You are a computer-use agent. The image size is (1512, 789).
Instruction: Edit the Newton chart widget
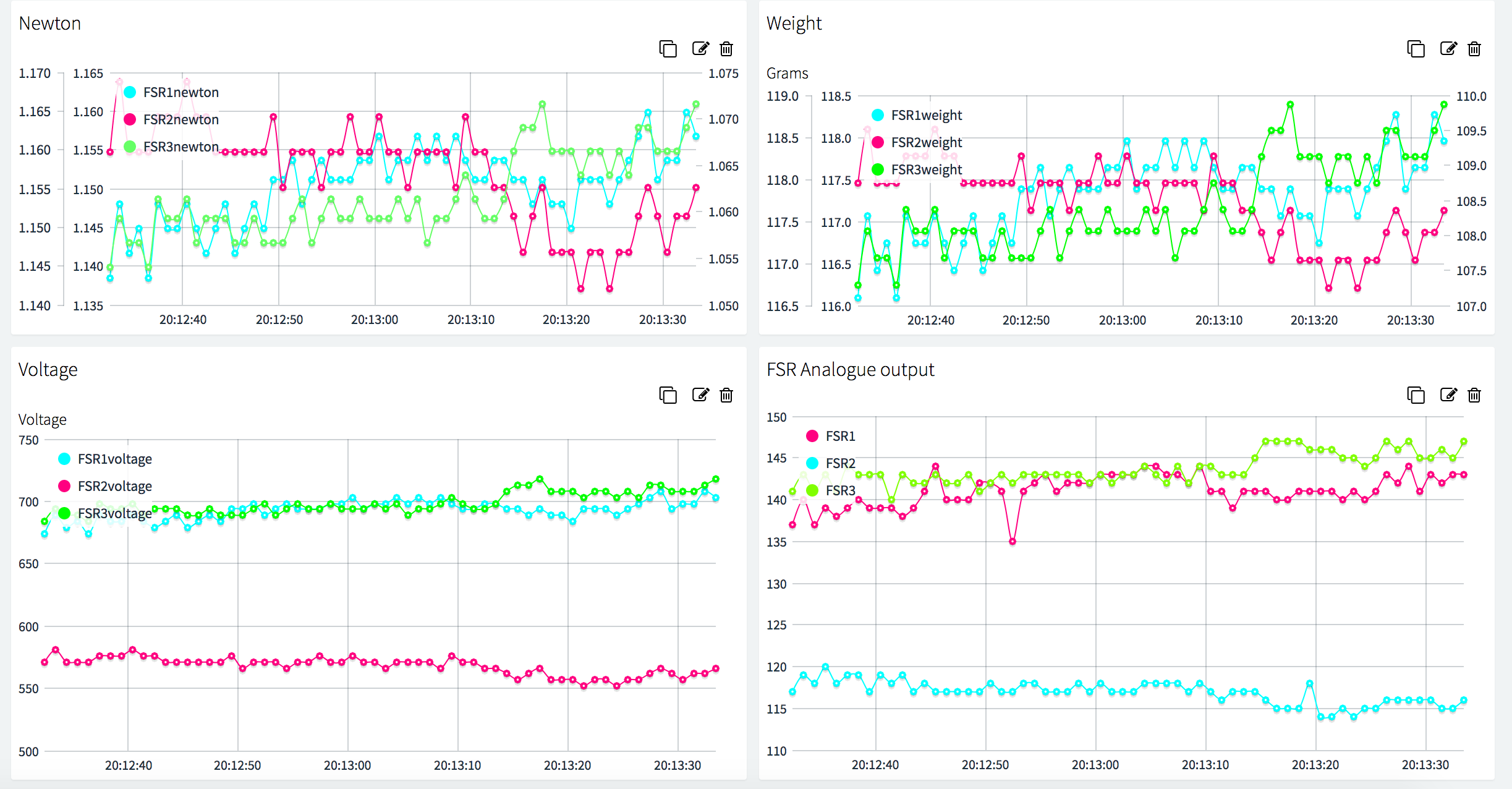(x=700, y=49)
